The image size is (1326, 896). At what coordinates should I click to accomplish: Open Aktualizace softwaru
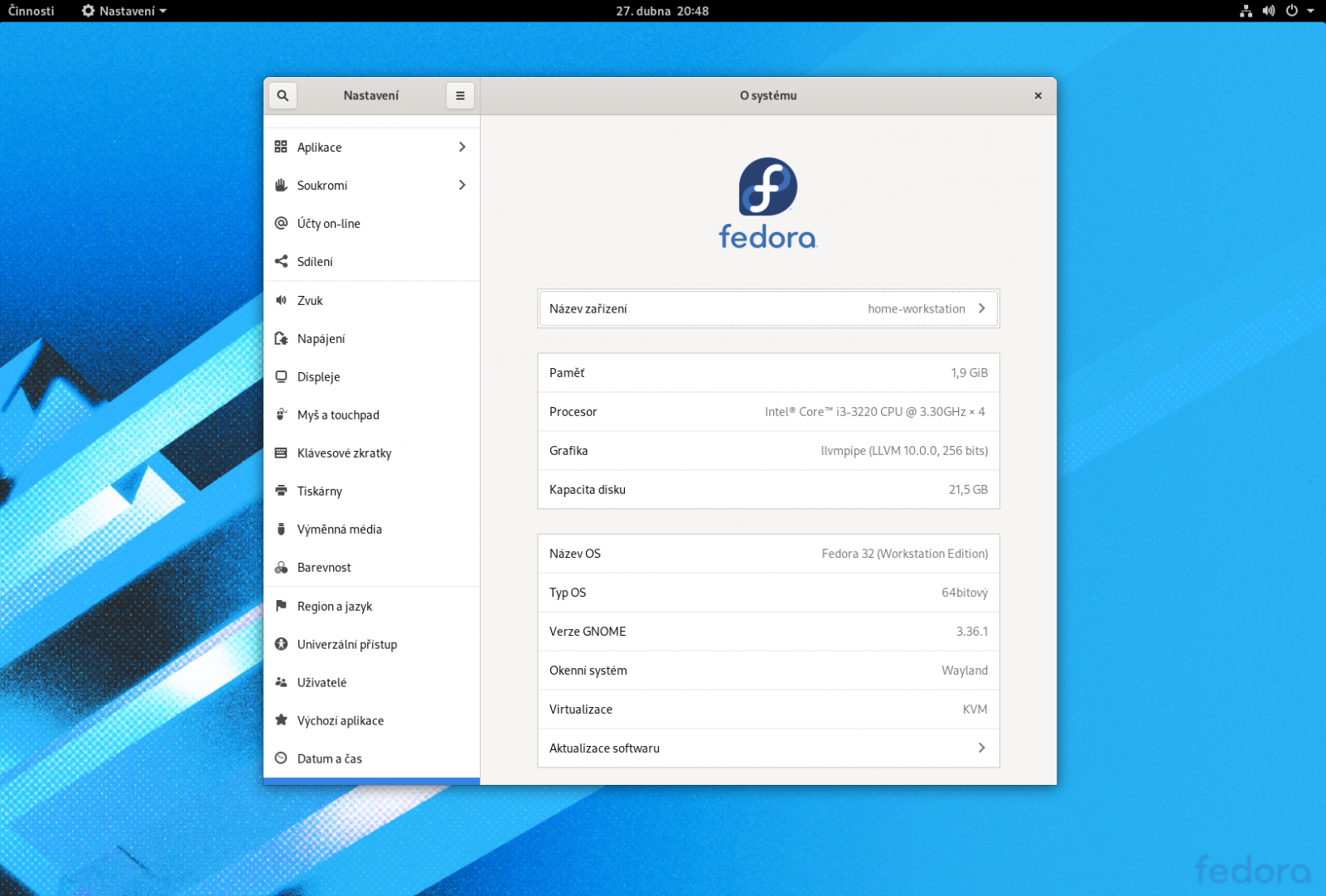pos(767,748)
